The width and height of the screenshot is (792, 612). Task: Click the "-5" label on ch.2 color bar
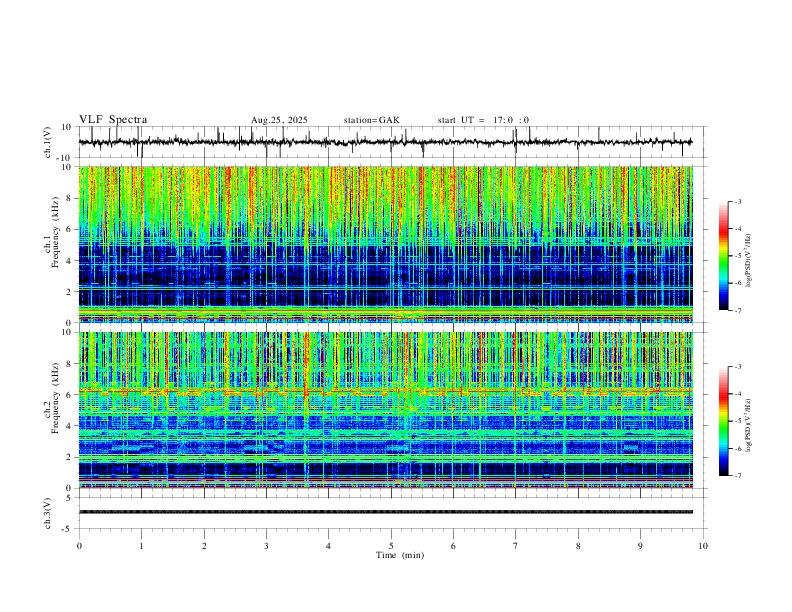(737, 421)
